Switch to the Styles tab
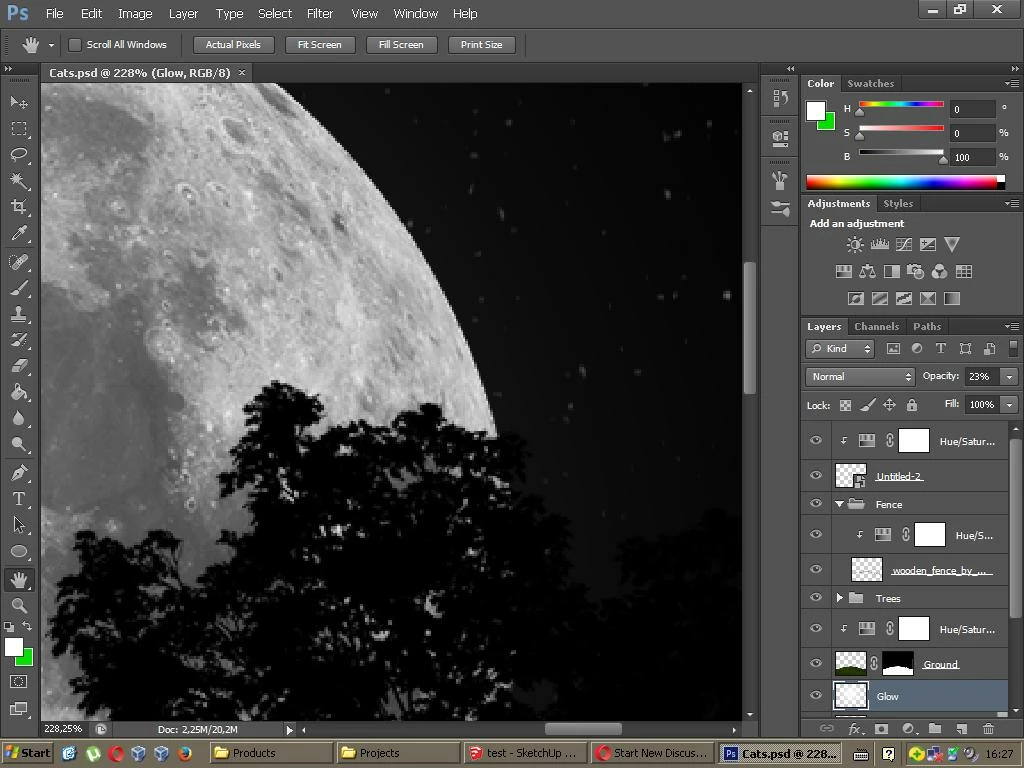This screenshot has width=1024, height=768. [898, 204]
